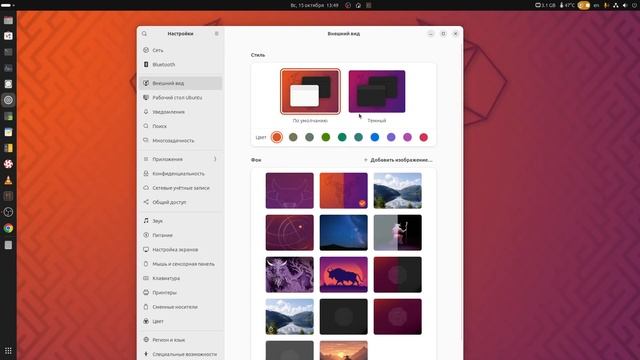Open Специальные возможности settings

tap(180, 354)
